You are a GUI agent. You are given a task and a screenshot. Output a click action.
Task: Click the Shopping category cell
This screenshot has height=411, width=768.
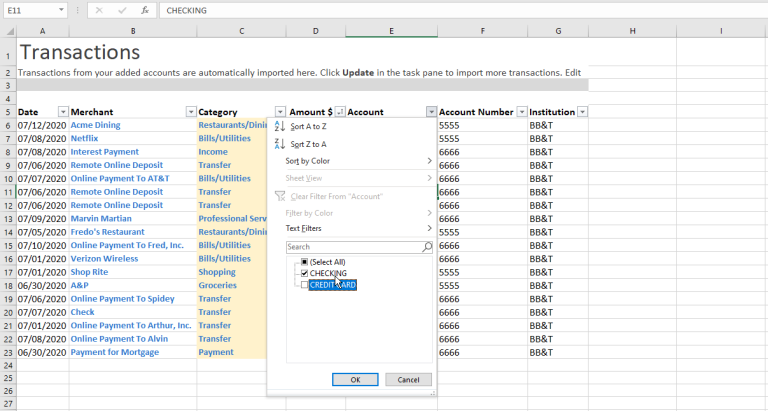[217, 272]
